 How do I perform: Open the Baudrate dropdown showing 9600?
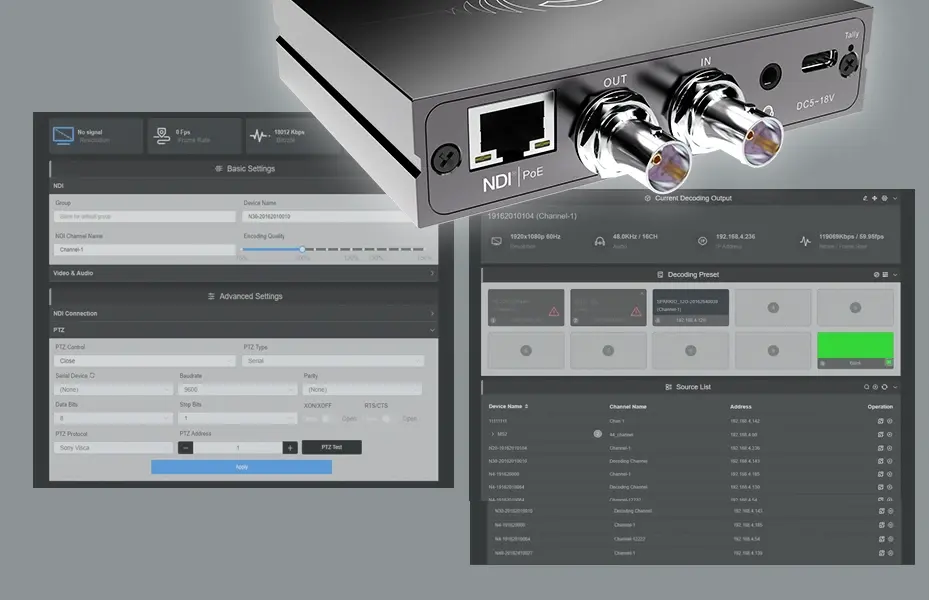coord(238,390)
